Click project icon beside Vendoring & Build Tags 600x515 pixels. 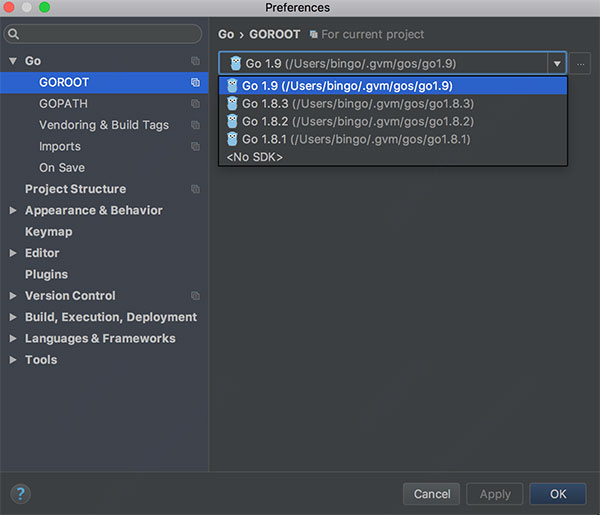click(x=195, y=125)
